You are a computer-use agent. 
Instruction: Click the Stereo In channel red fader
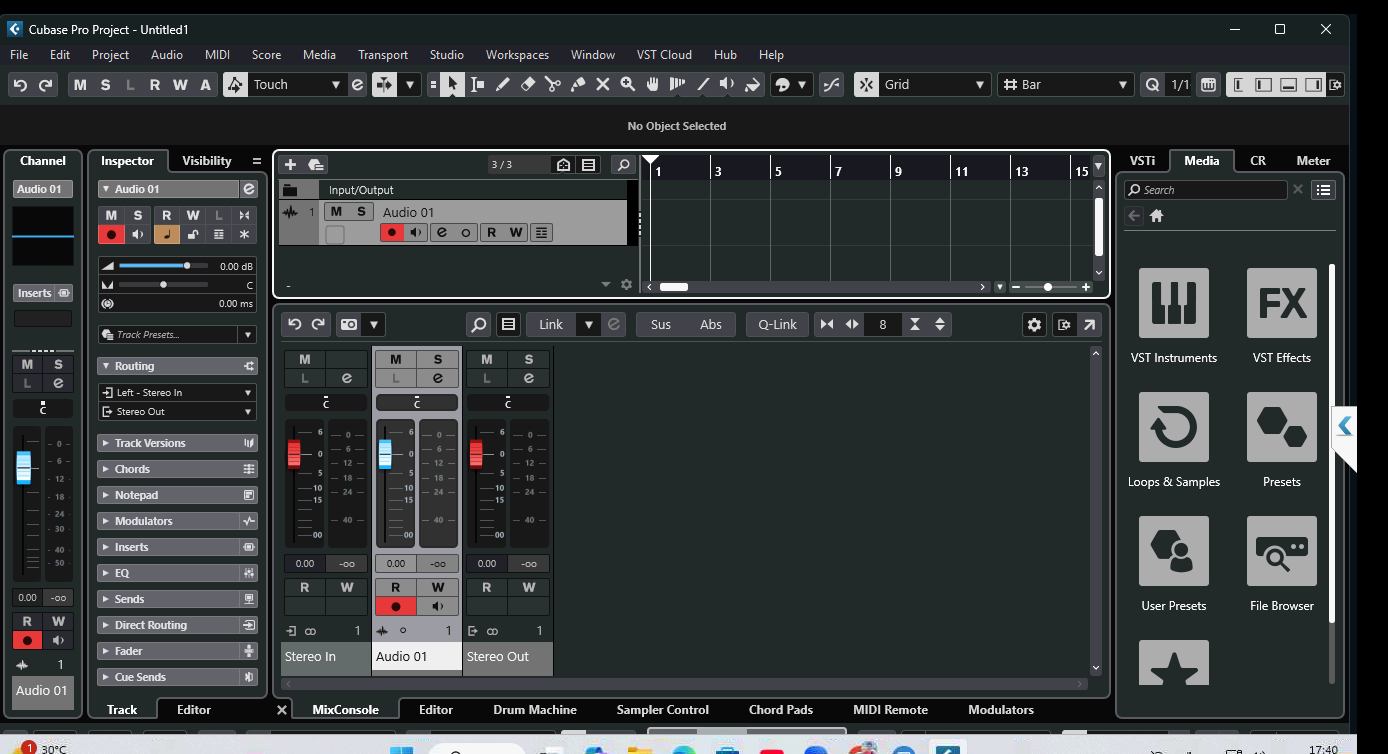(294, 454)
